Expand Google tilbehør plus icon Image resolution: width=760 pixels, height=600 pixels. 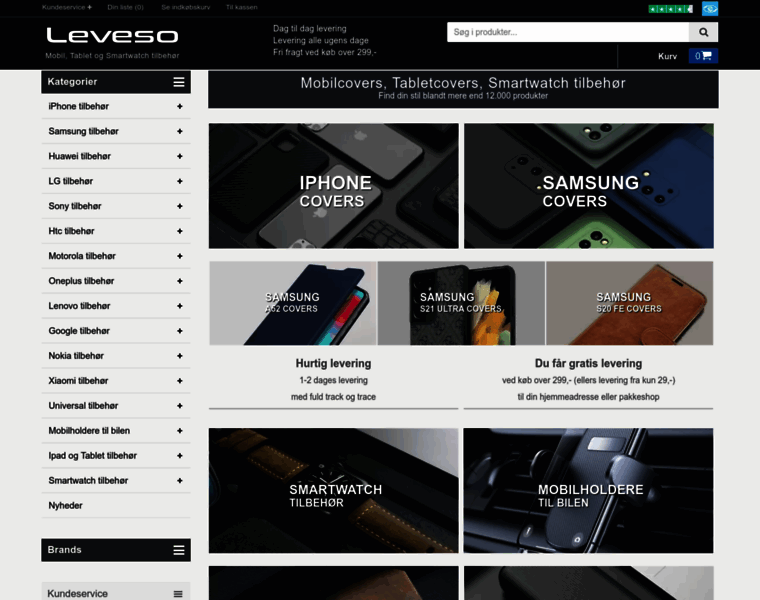pyautogui.click(x=180, y=331)
